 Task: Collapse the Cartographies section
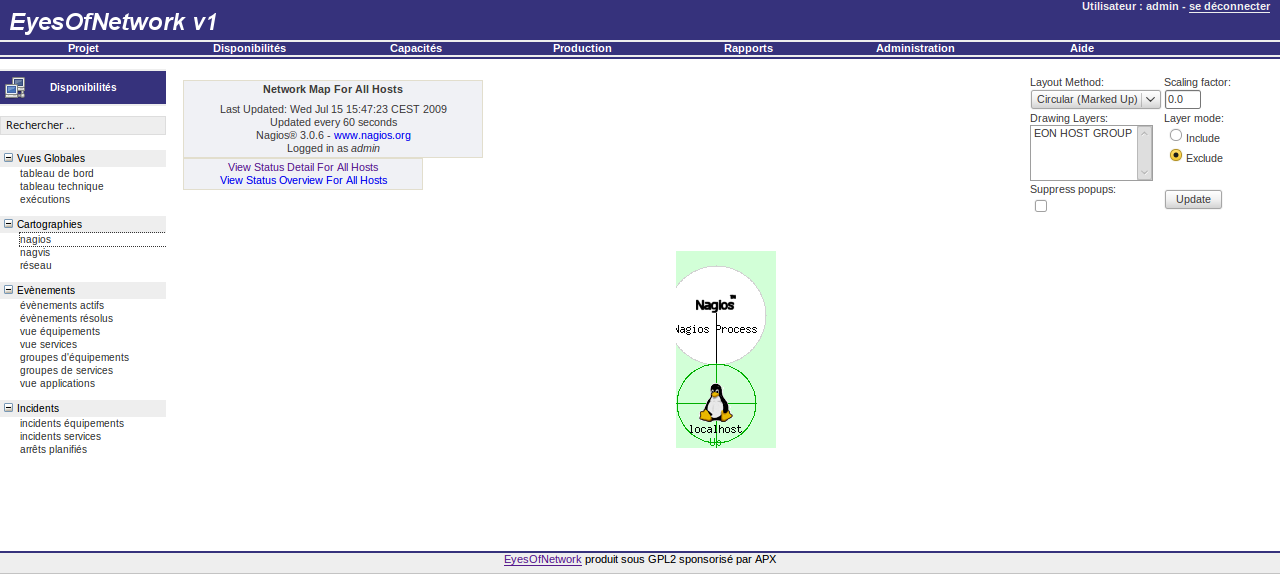tap(9, 224)
